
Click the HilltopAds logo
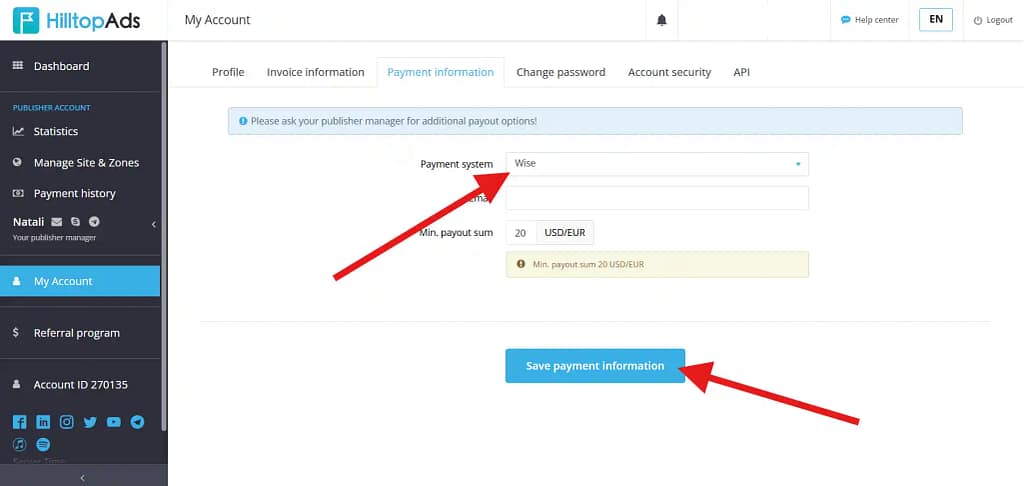76,20
